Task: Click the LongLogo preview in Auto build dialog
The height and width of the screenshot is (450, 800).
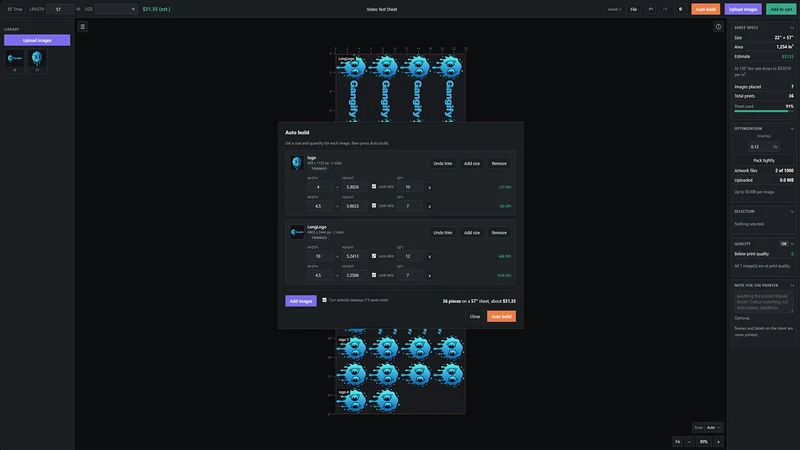Action: coord(297,232)
